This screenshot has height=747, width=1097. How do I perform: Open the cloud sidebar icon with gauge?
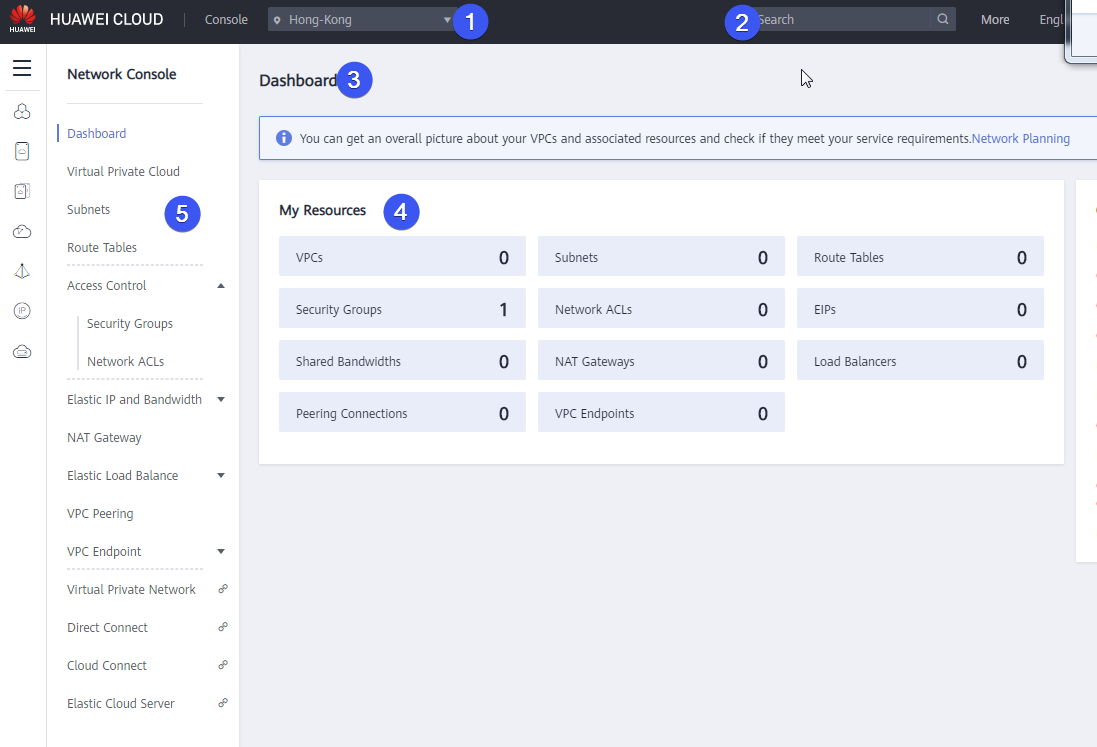coord(22,232)
